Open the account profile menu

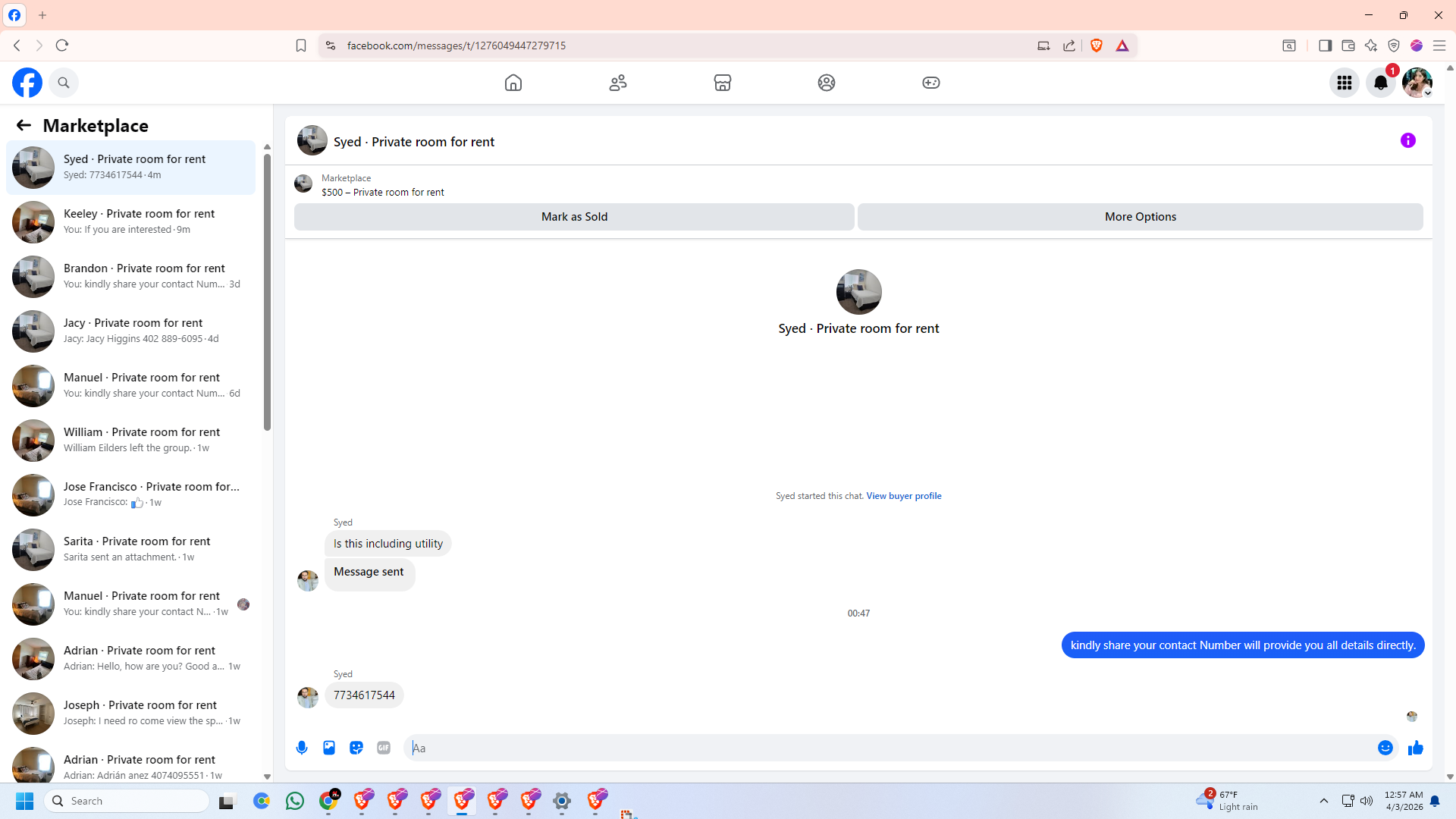point(1417,83)
